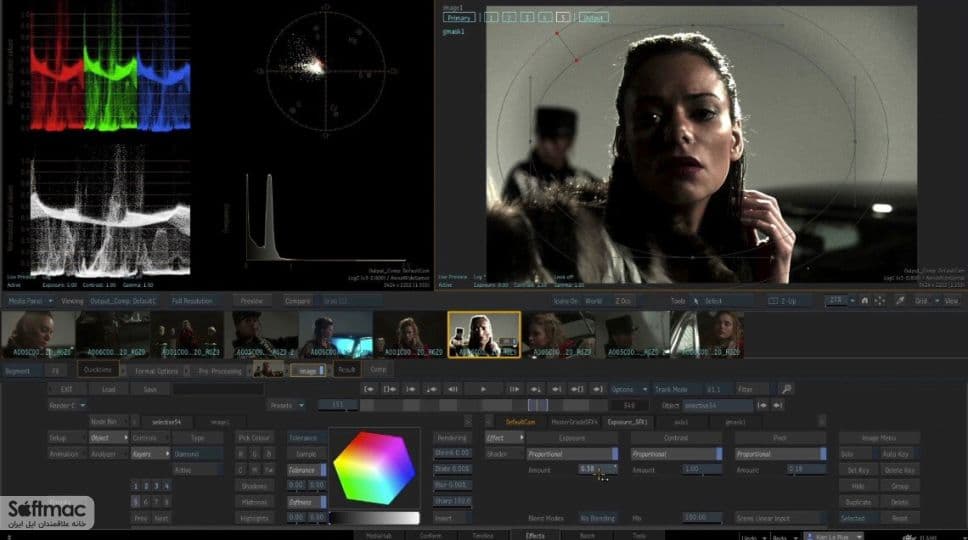Click the B channel button under Pick Colour
The image size is (968, 540).
coord(269,454)
